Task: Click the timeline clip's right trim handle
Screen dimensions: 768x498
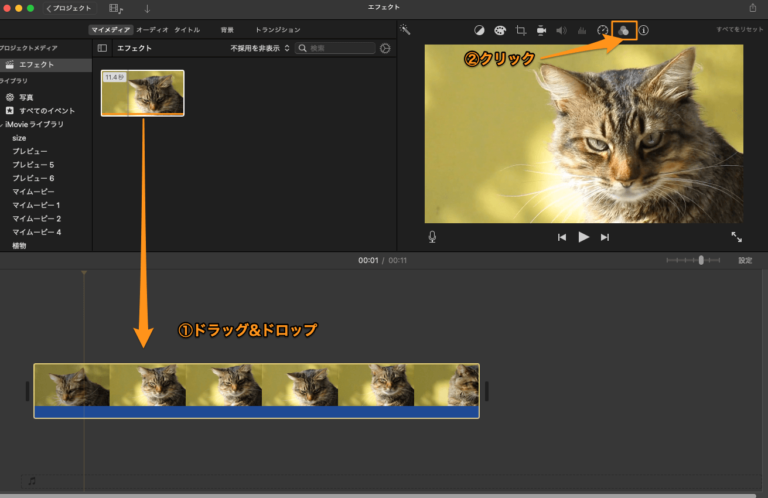Action: [x=486, y=391]
